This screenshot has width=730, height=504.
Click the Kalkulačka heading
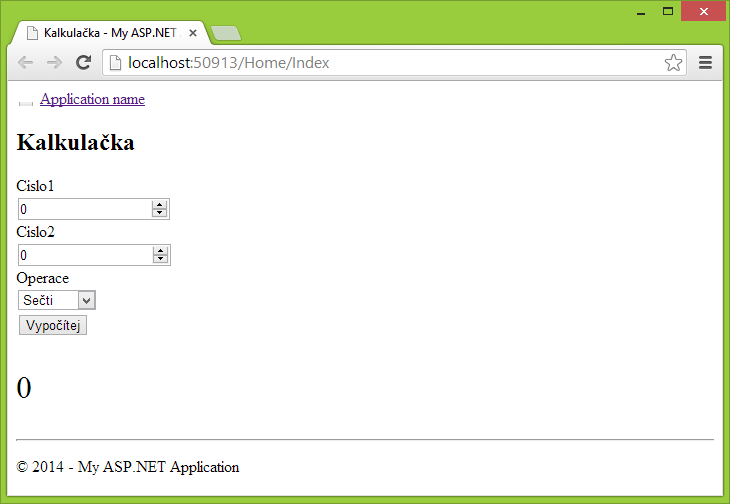pyautogui.click(x=75, y=142)
